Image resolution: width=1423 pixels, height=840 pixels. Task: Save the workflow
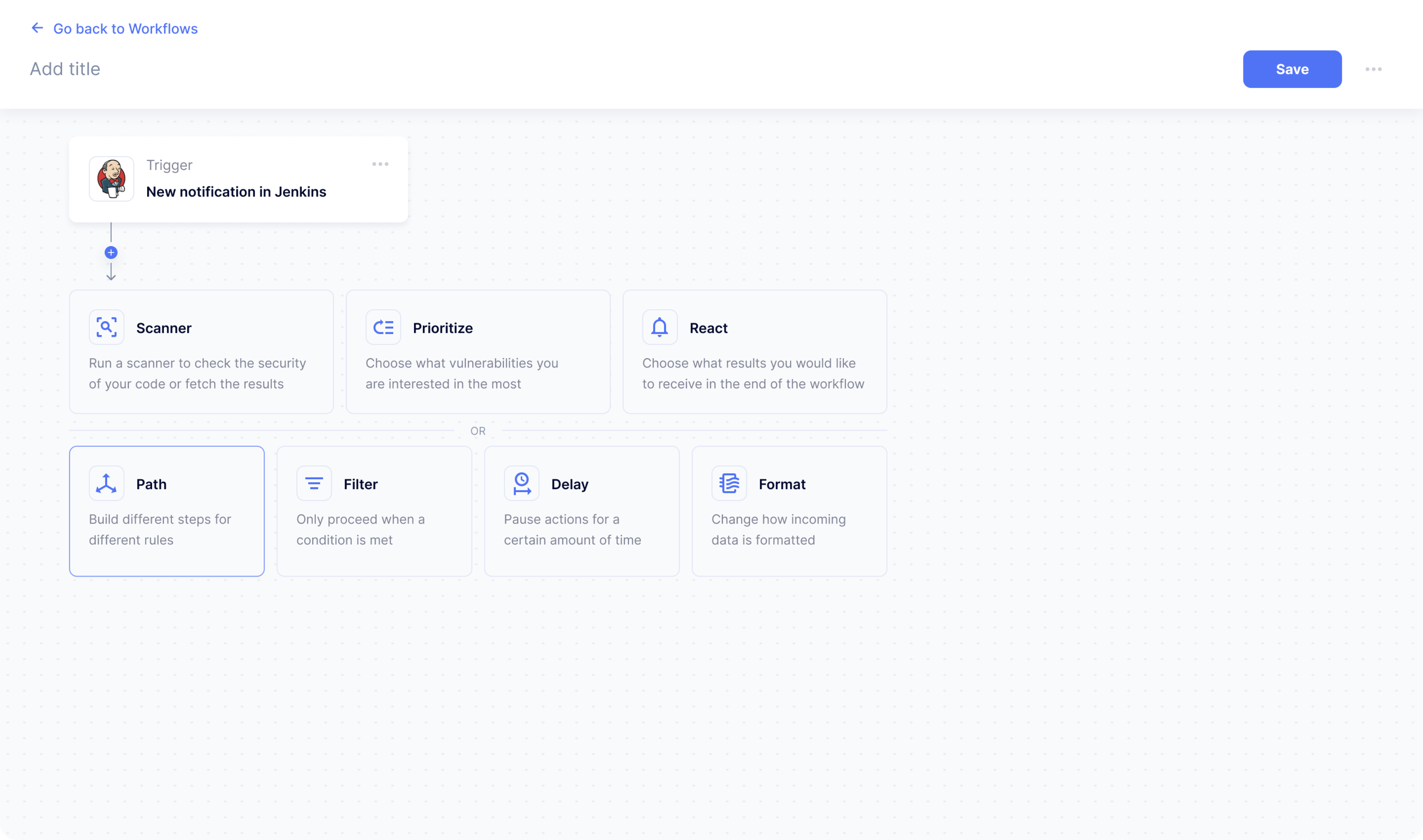1292,69
